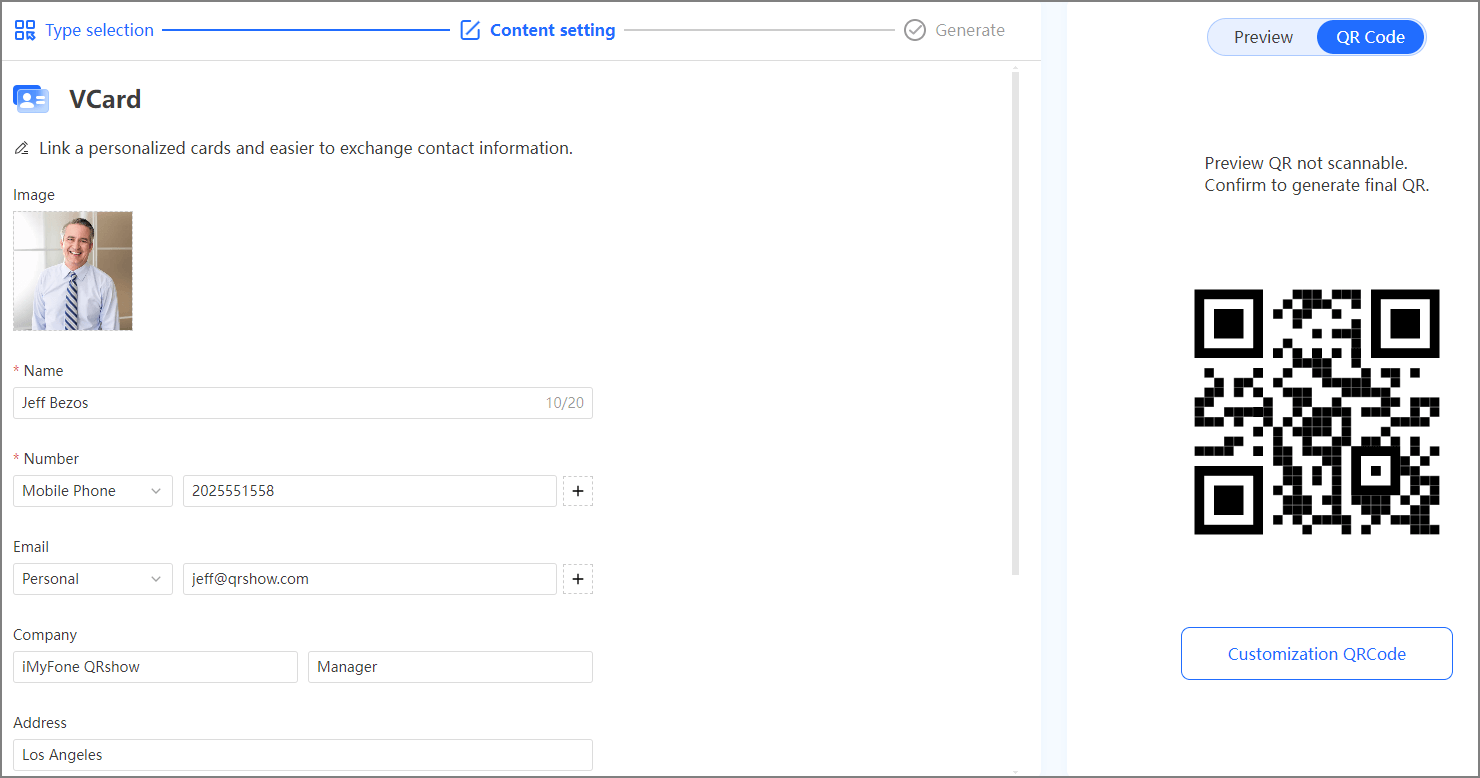1480x778 pixels.
Task: Click the Company label
Action: [45, 635]
